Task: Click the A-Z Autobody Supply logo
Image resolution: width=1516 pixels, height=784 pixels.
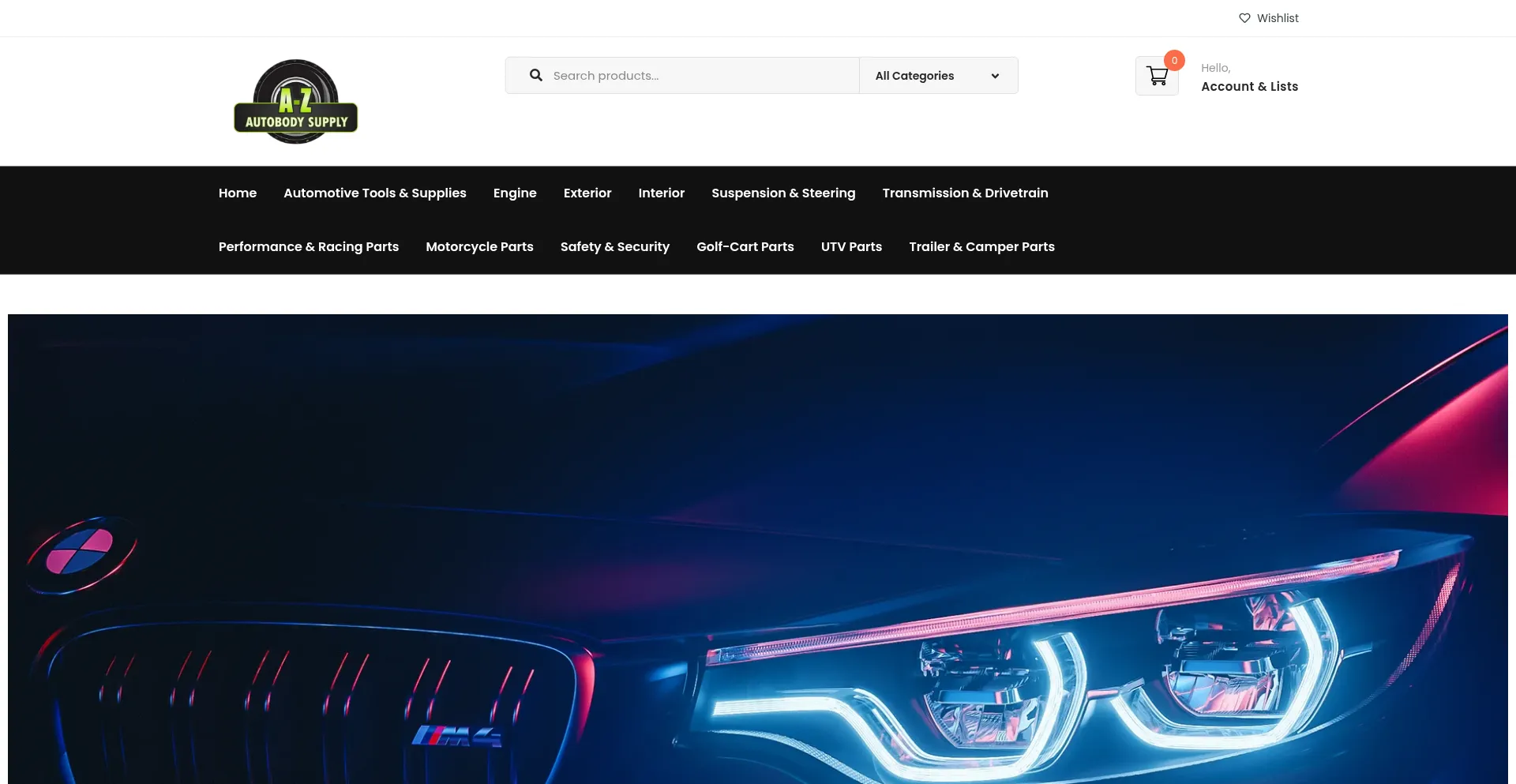Action: (x=296, y=102)
